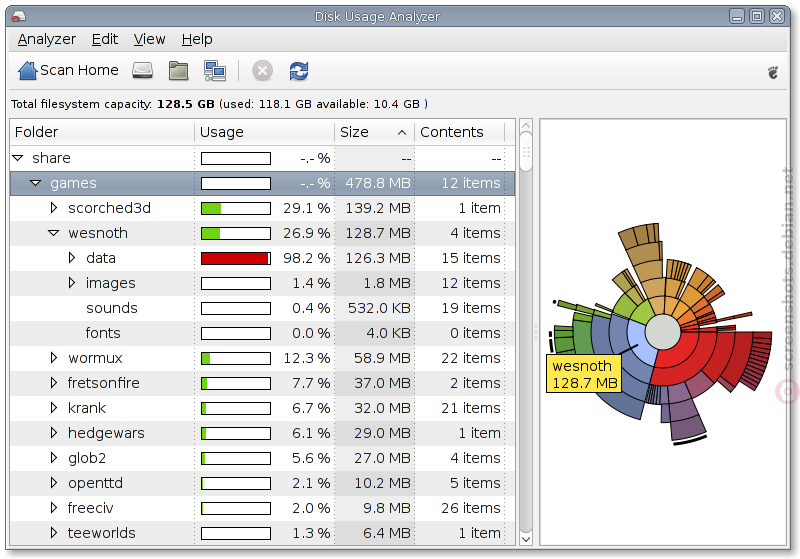Click the 22 items contents cell
Image resolution: width=800 pixels, height=559 pixels.
pos(471,358)
